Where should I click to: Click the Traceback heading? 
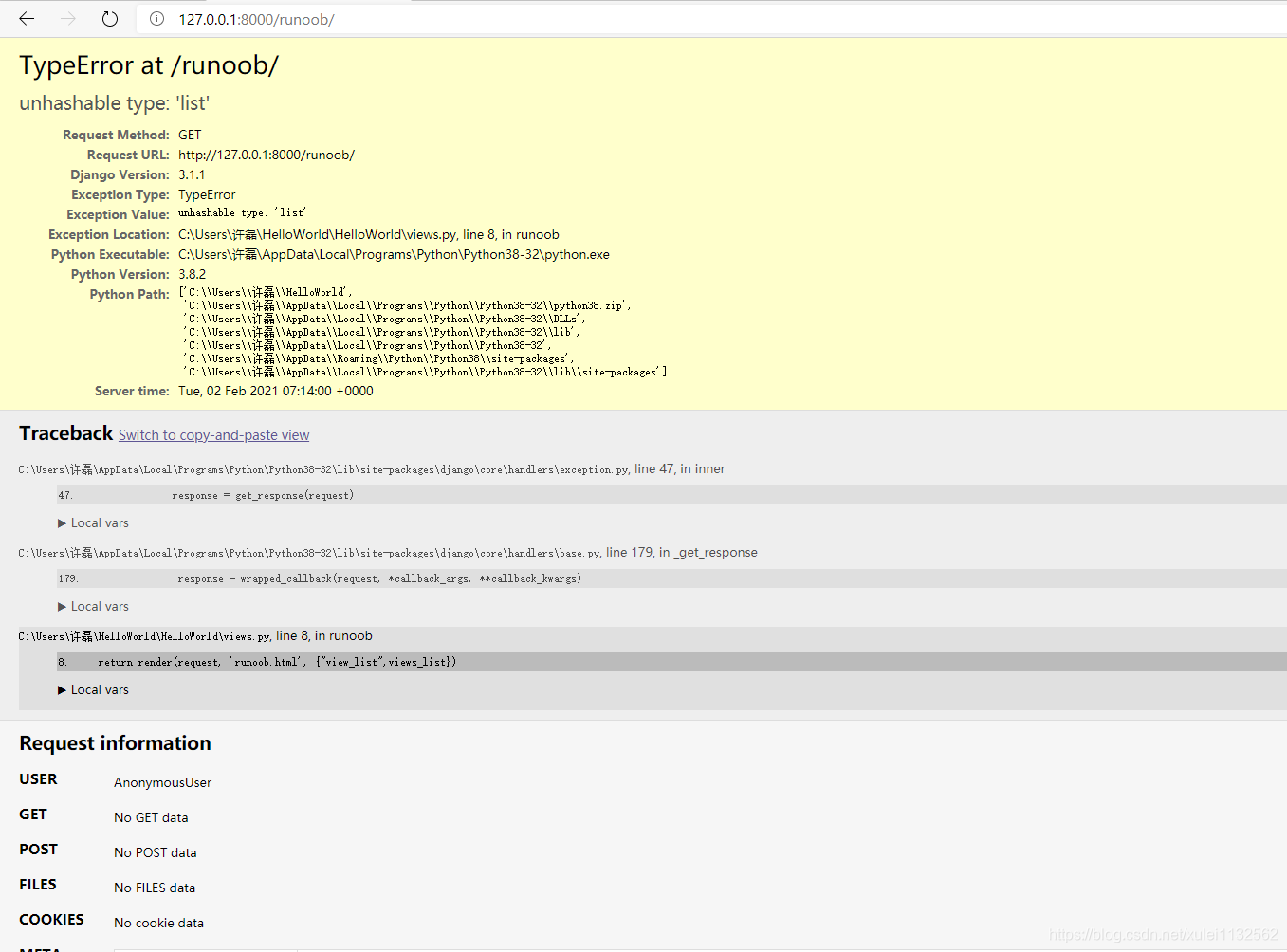pyautogui.click(x=66, y=433)
